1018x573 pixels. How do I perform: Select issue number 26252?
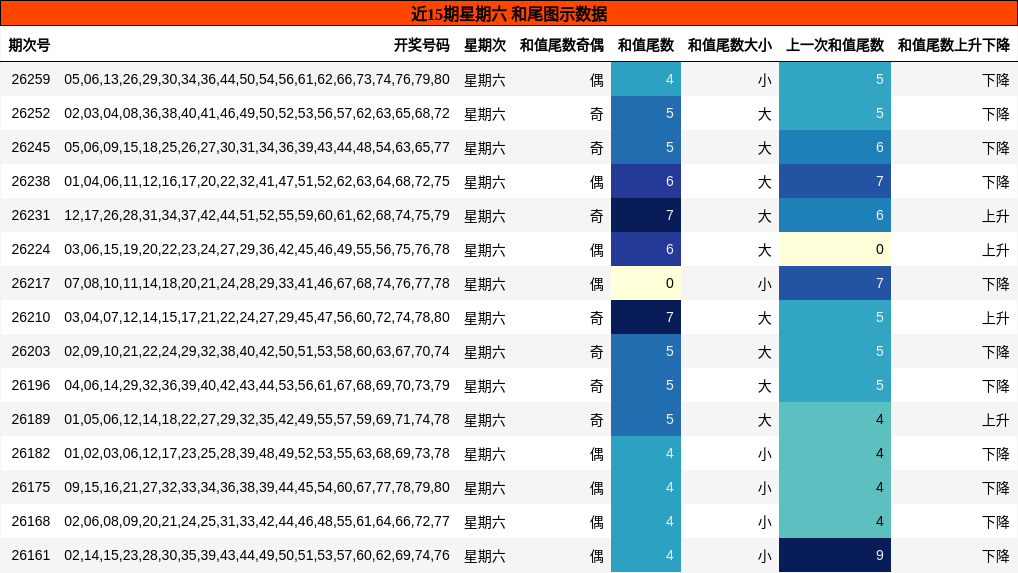coord(31,113)
